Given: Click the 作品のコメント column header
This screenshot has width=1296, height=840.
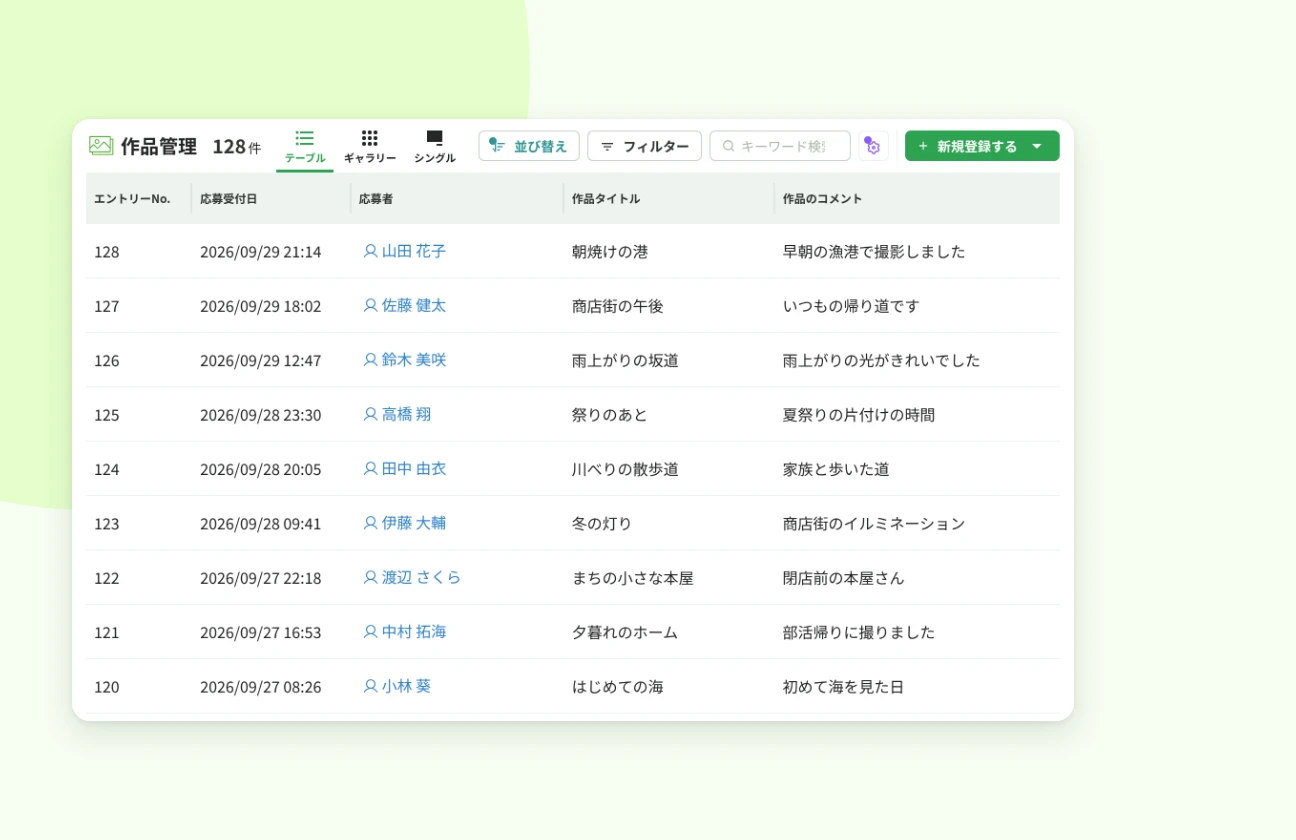Looking at the screenshot, I should [x=822, y=199].
